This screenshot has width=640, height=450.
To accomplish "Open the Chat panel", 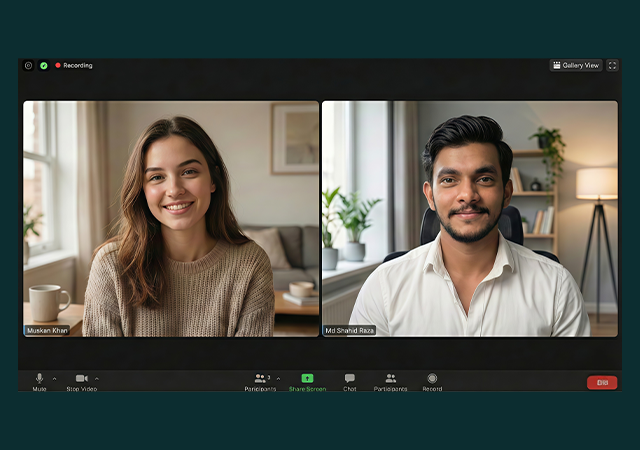I will coord(350,379).
